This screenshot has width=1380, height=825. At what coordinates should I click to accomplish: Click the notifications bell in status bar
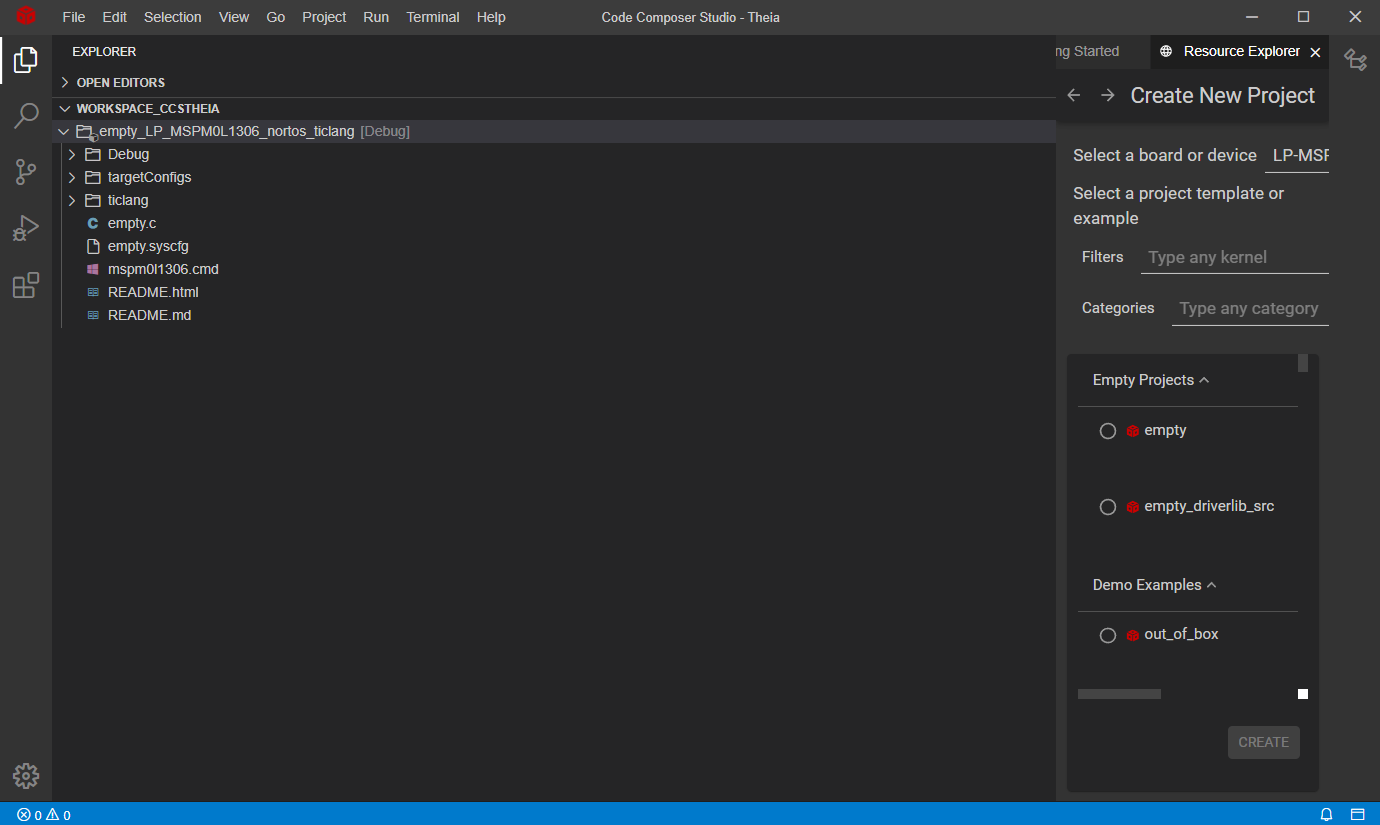[x=1327, y=814]
